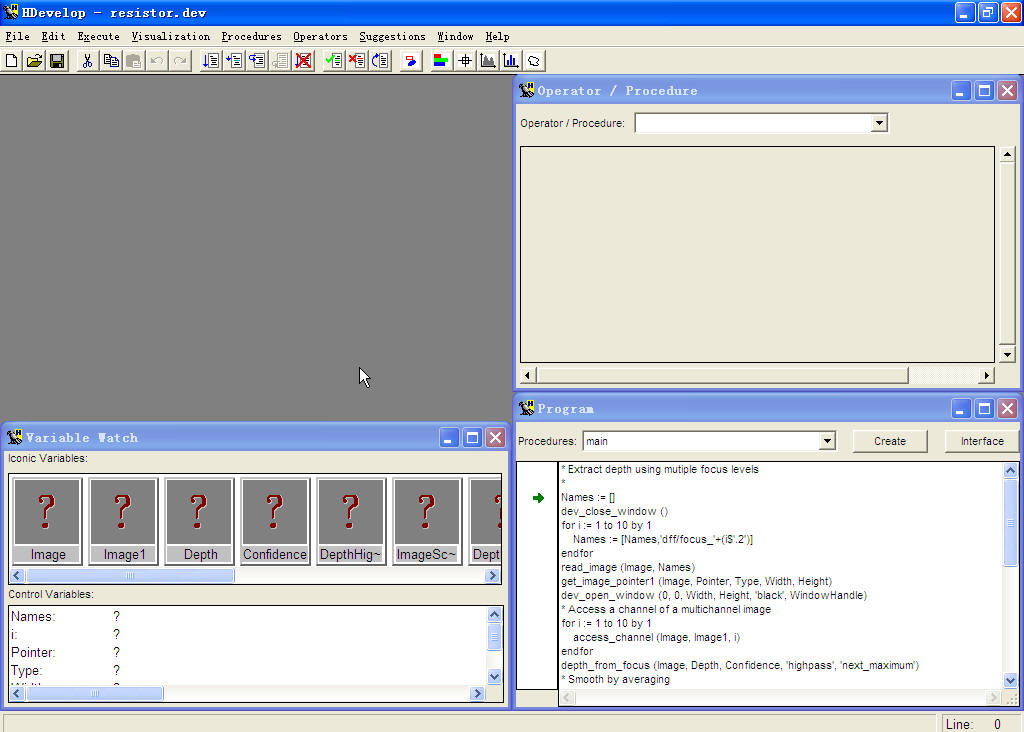
Task: Select the Type control variable row
Action: coord(248,671)
